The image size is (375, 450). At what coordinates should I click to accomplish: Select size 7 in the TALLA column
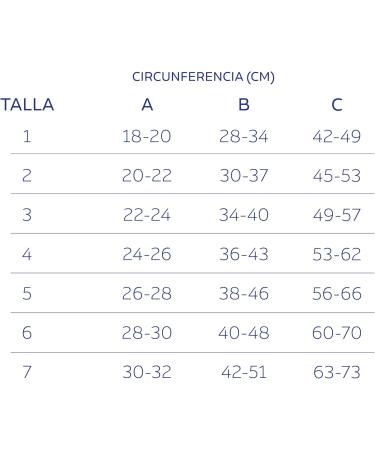tap(27, 372)
